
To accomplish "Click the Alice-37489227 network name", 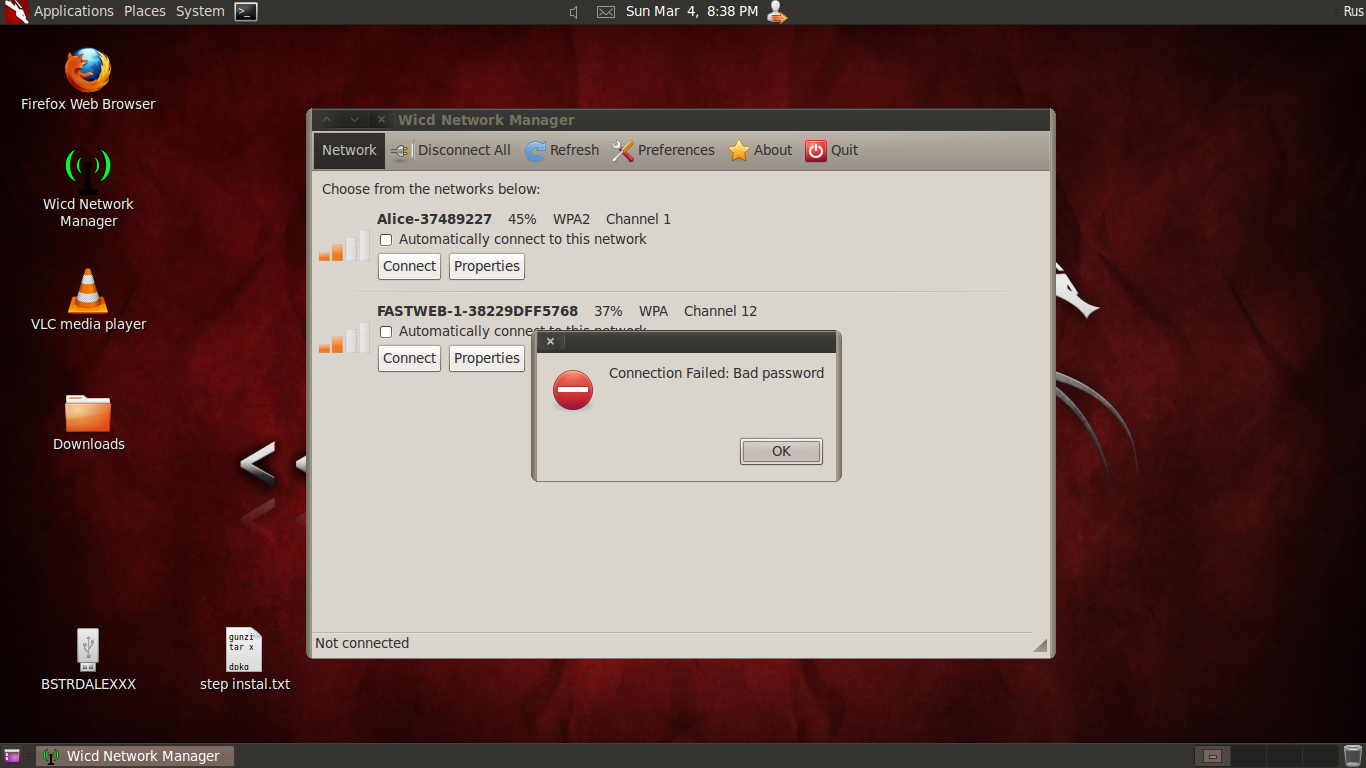I will [434, 219].
